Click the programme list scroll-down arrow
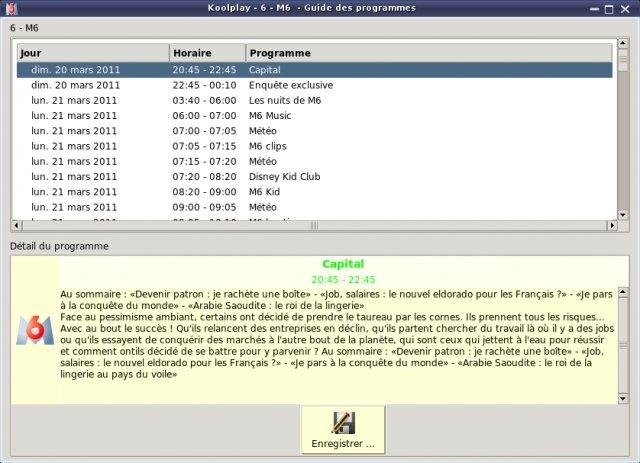Screen dimensions: 640x463 click(x=623, y=215)
